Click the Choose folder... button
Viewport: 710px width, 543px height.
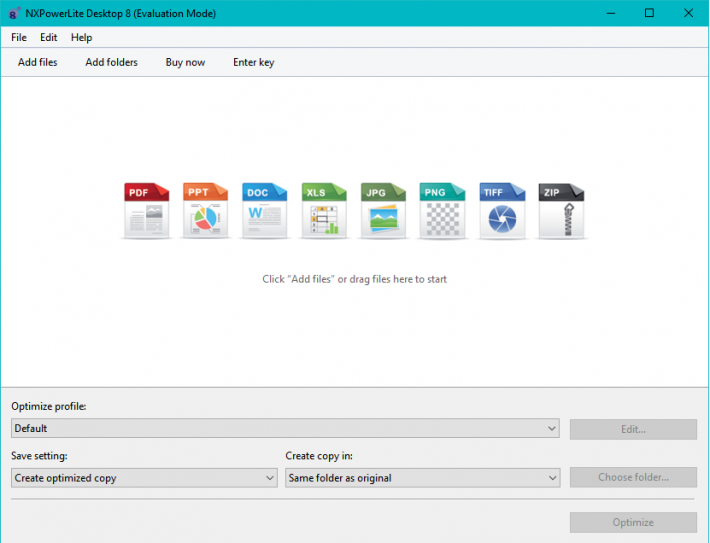(633, 477)
